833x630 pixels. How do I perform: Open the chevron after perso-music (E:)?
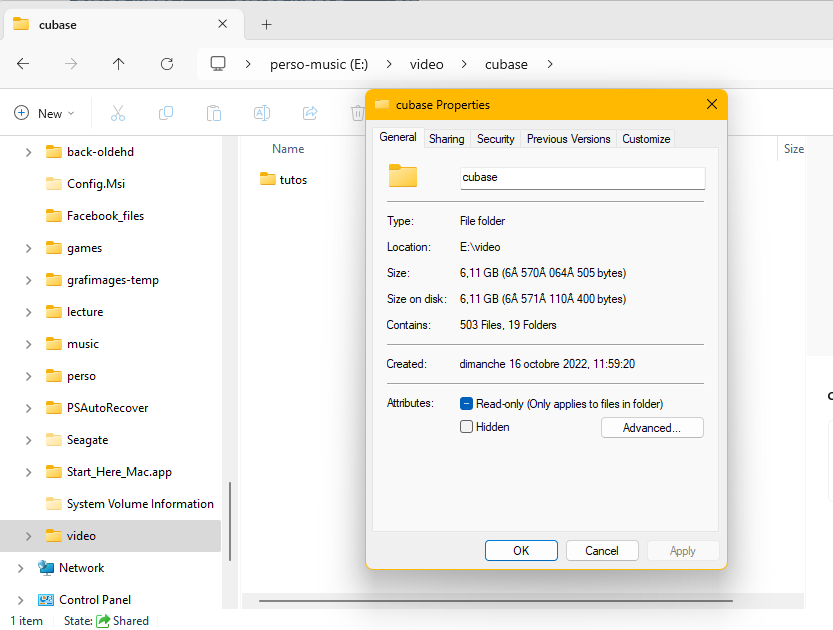[x=389, y=64]
